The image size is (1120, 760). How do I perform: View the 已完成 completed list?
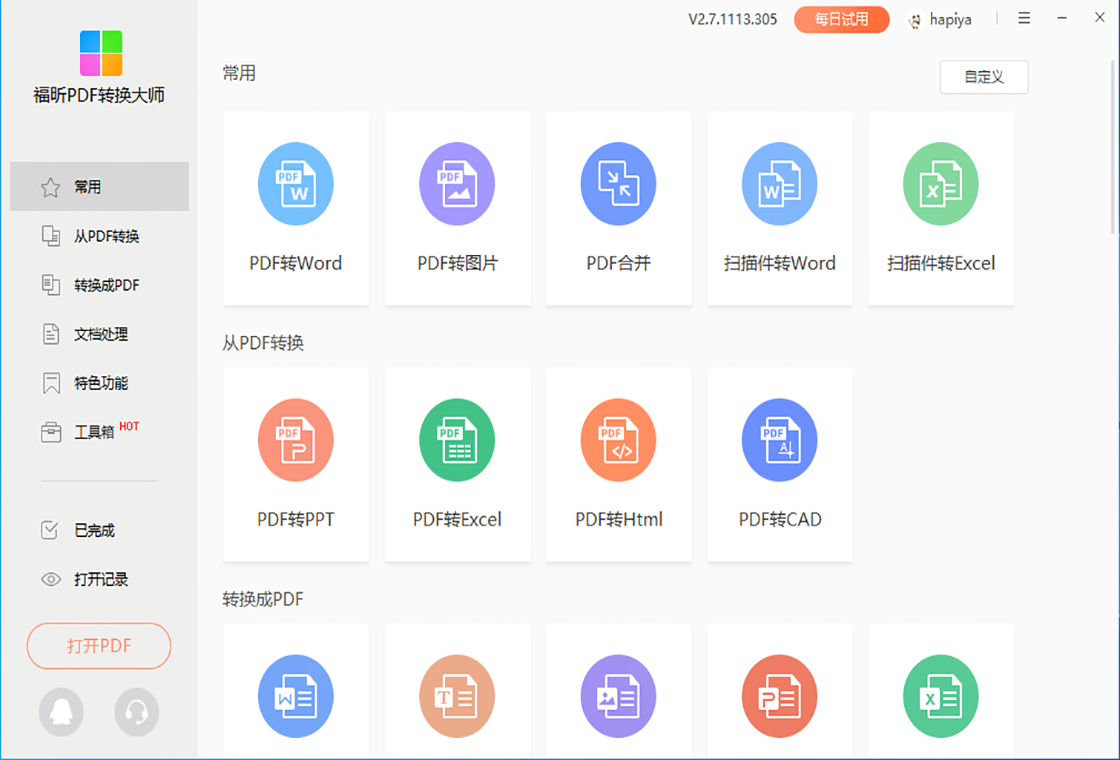pos(99,530)
